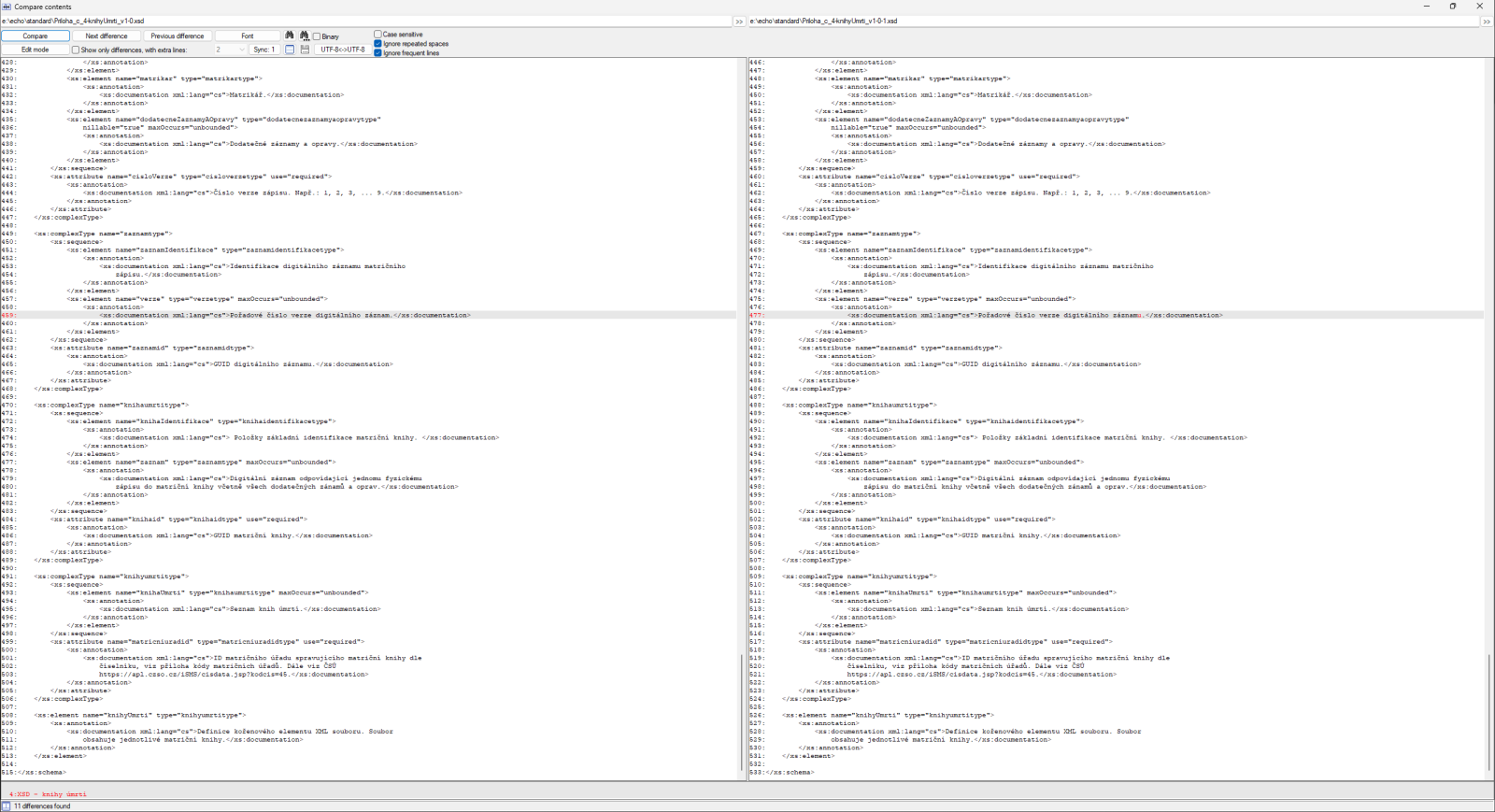Click the first binoculars find icon
This screenshot has width=1495, height=812.
tap(290, 36)
